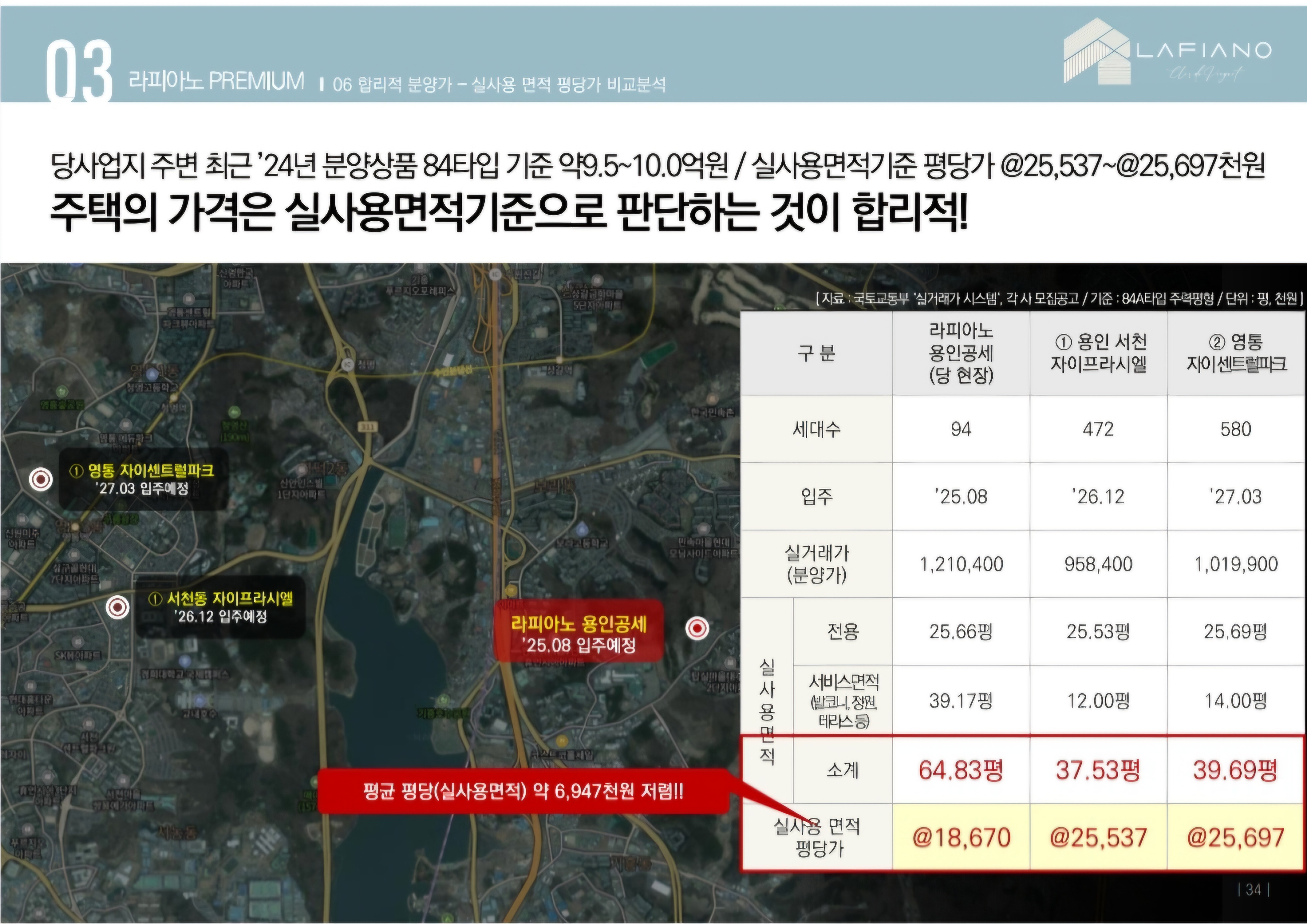Click the 소계 row header

(x=843, y=770)
